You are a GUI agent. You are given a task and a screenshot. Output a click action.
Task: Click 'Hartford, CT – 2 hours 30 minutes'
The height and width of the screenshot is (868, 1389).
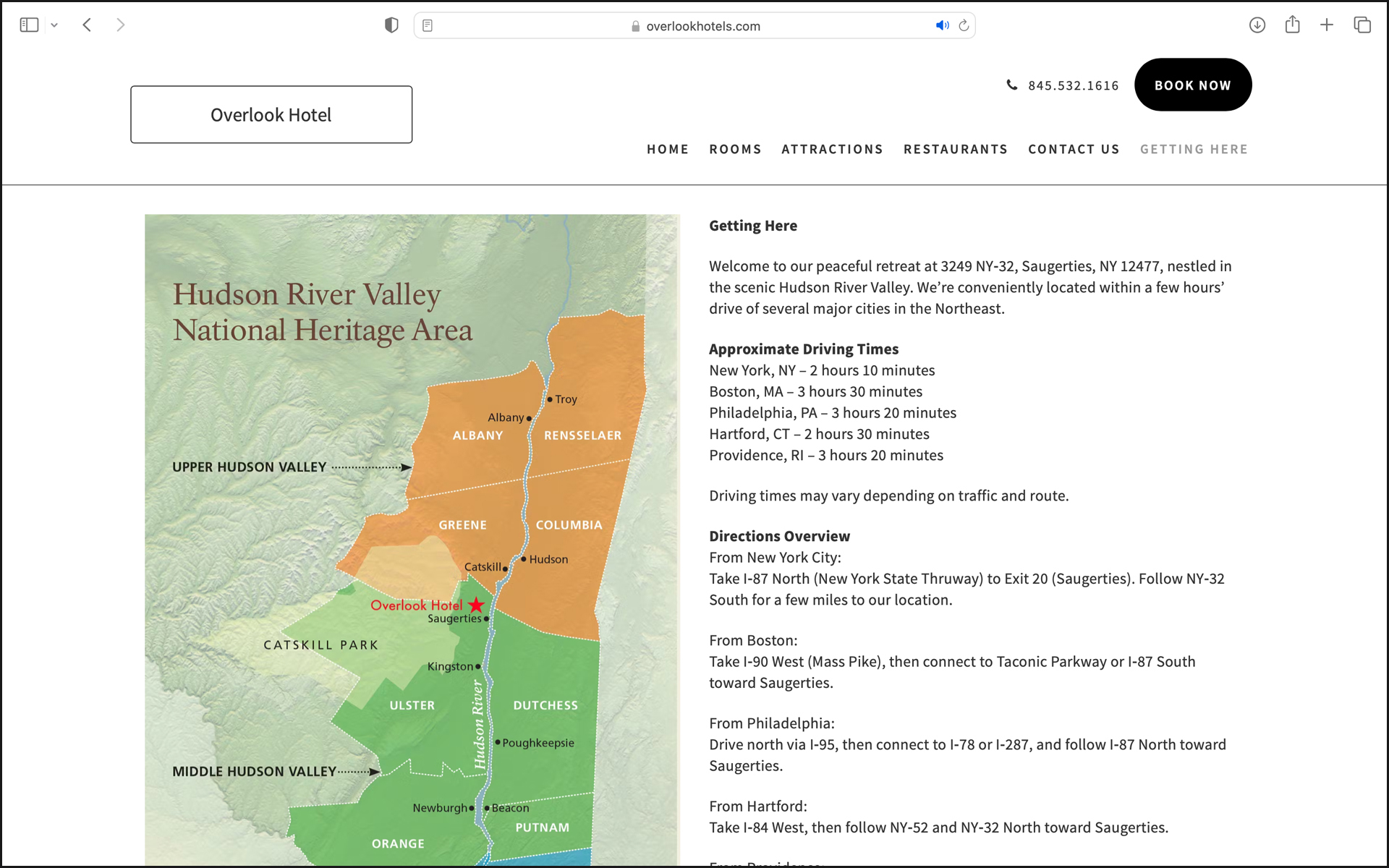tap(819, 434)
